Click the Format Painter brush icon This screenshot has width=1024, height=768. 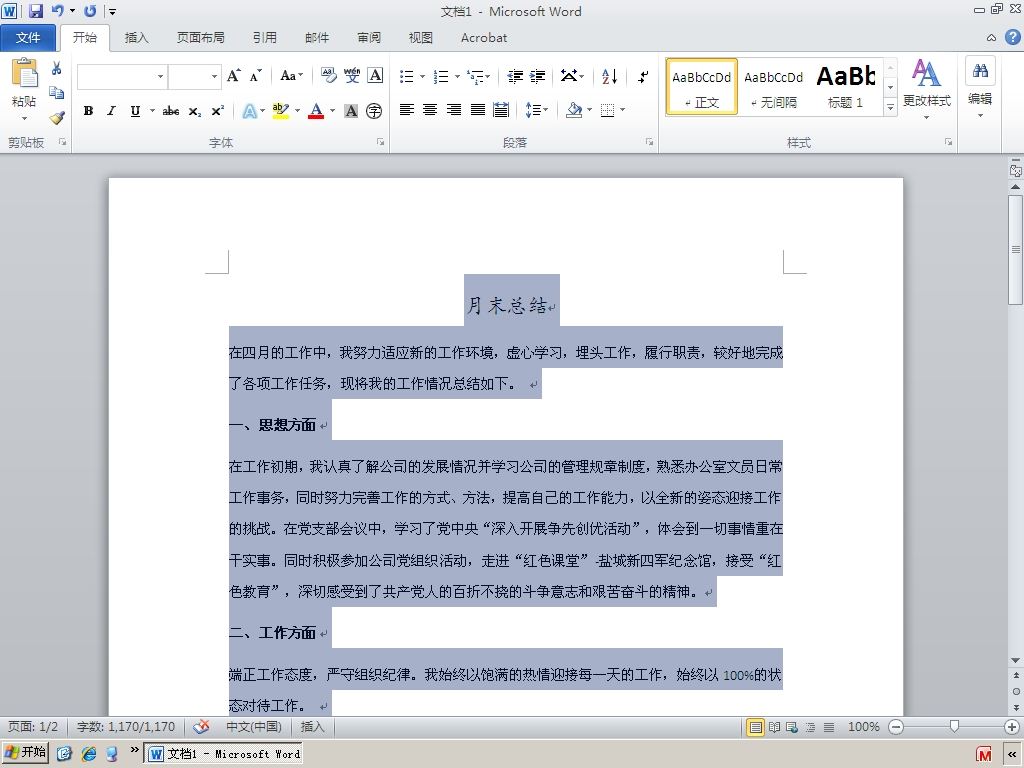57,118
